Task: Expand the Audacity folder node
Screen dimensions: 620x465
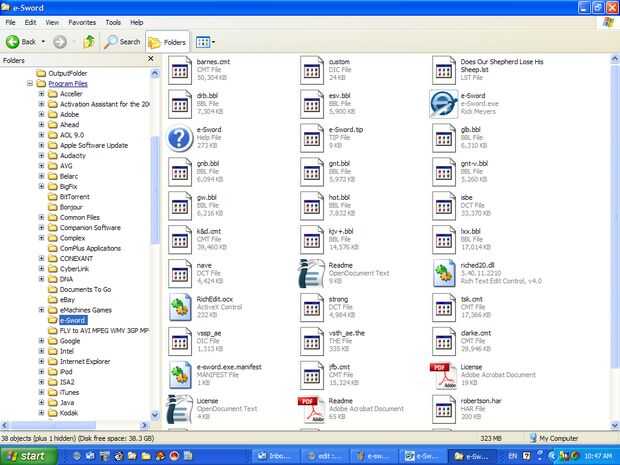Action: [41, 155]
